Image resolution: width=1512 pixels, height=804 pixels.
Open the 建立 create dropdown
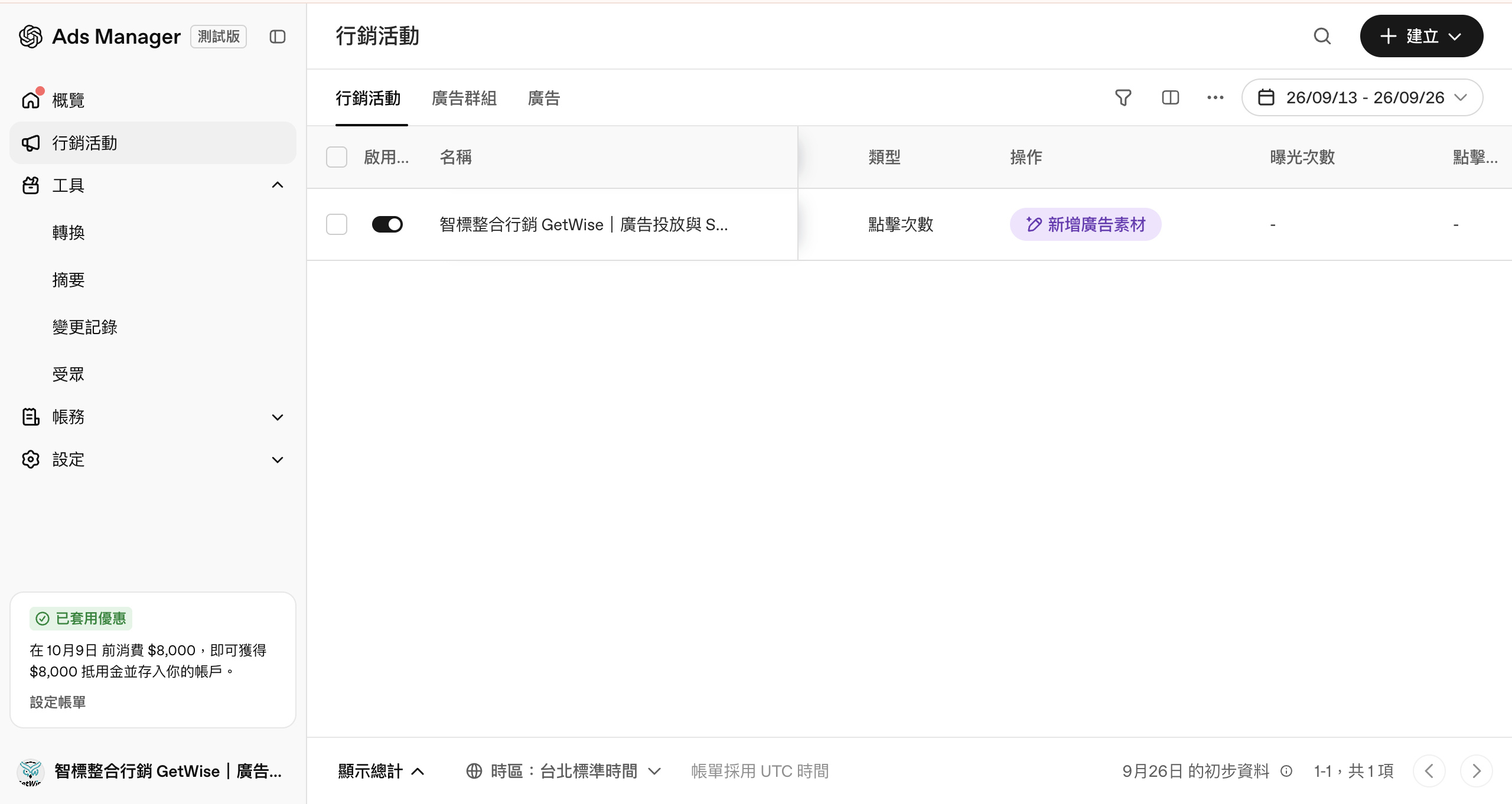1422,36
